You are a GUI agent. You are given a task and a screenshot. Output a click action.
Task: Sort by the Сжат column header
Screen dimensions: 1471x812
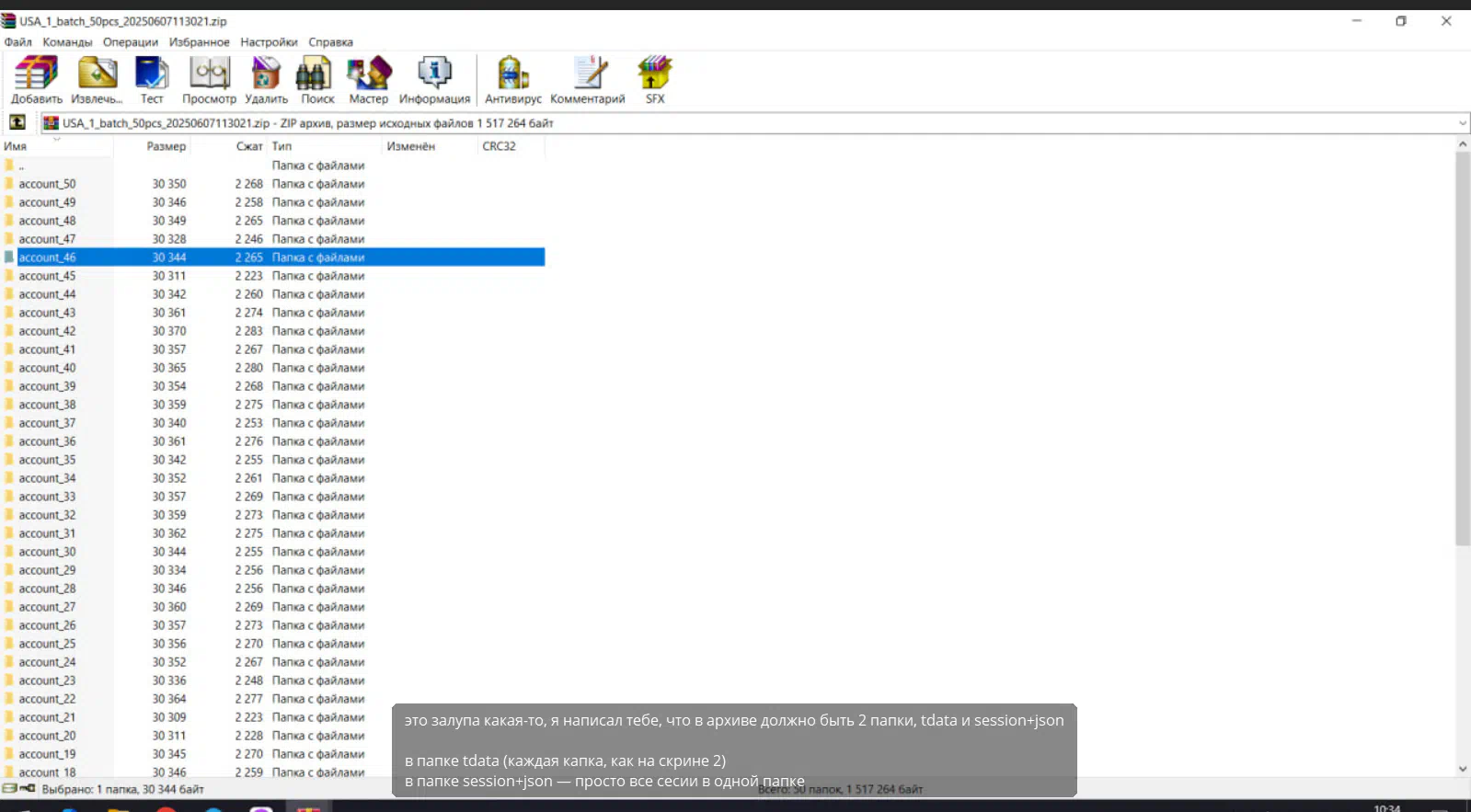click(x=229, y=146)
